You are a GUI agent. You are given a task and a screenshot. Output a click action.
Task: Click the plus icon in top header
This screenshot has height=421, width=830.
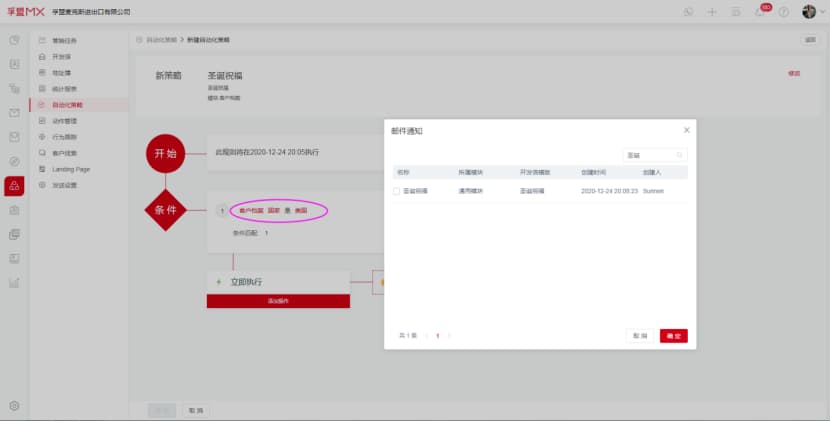click(x=712, y=12)
